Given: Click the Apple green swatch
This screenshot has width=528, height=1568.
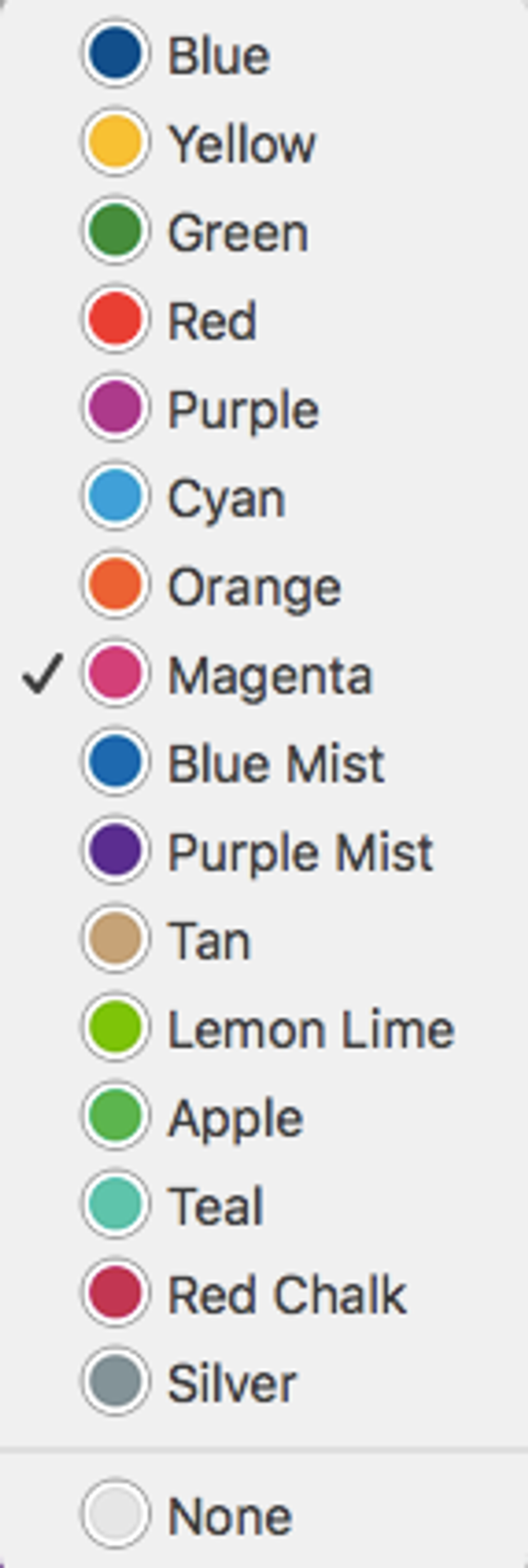Looking at the screenshot, I should coord(115,1115).
